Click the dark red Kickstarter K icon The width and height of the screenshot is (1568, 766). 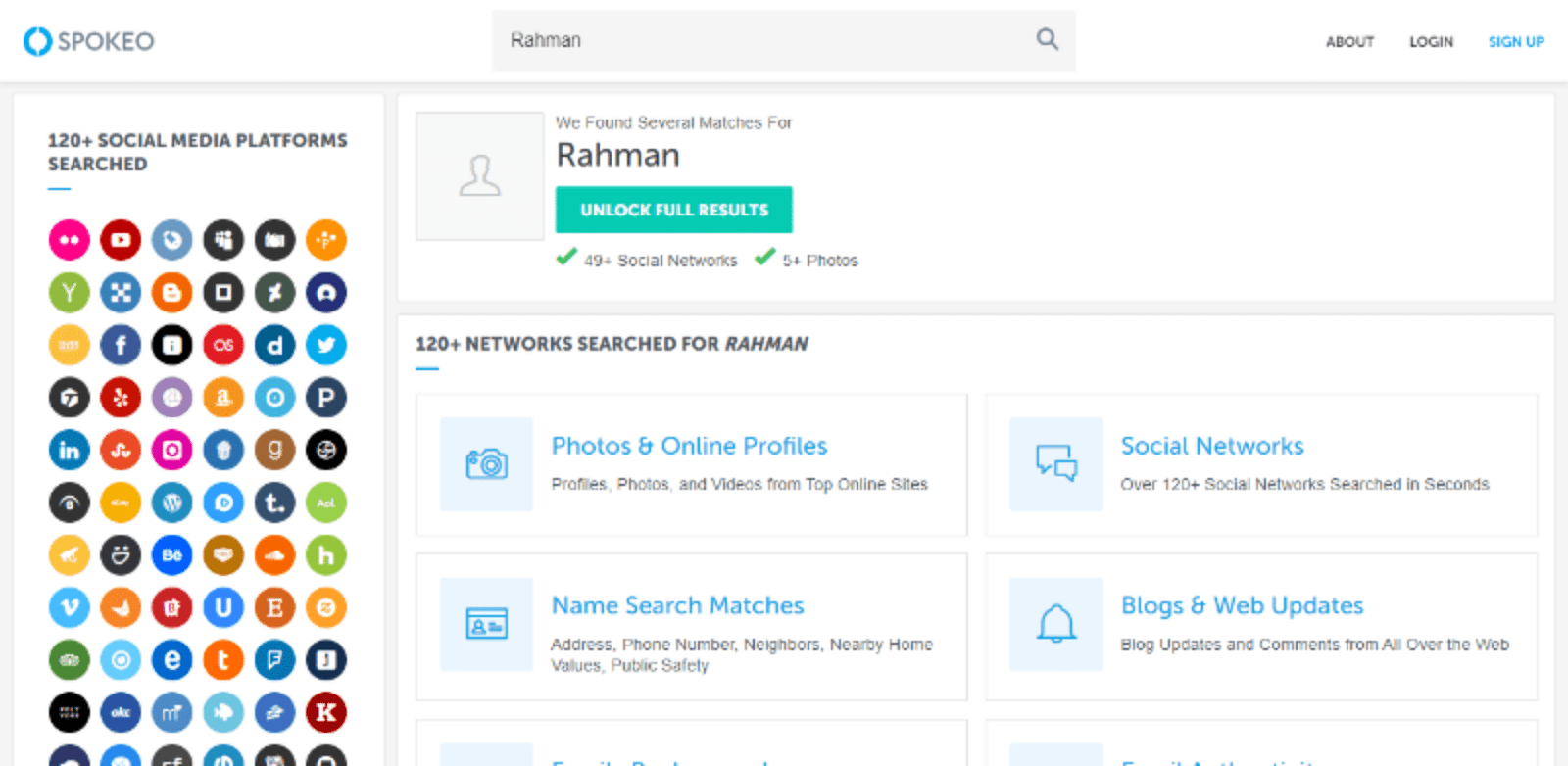326,713
